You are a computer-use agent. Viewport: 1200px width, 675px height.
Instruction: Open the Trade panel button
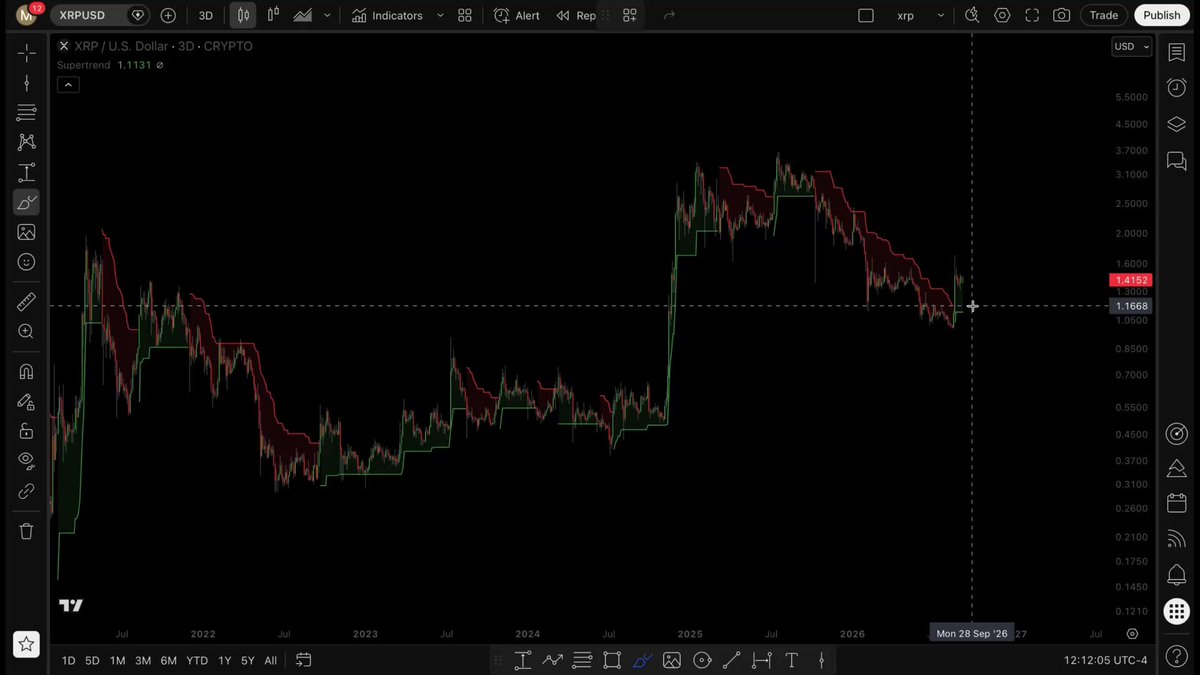(1104, 15)
